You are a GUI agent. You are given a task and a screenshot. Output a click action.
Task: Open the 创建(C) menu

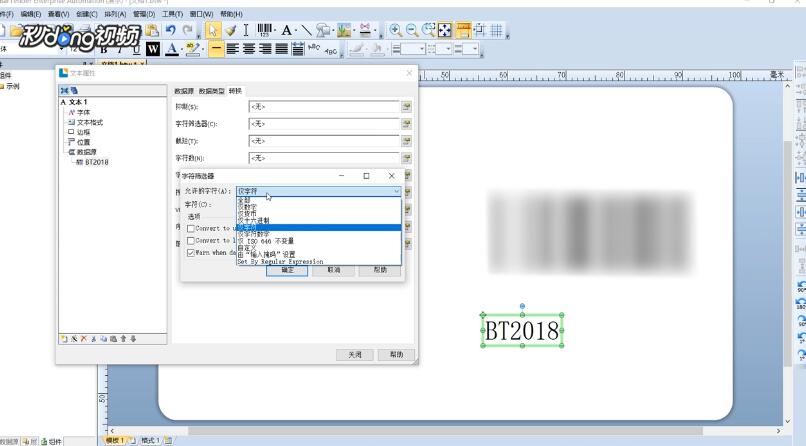point(86,14)
